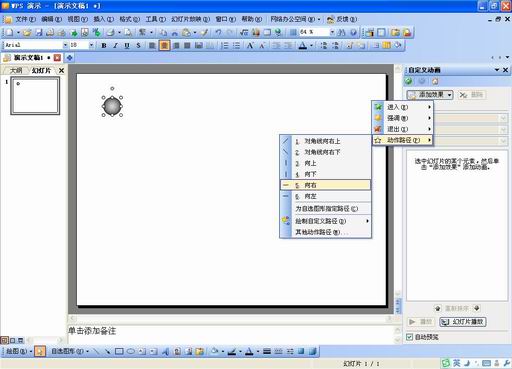Click the underline icon
The width and height of the screenshot is (512, 369).
pos(127,46)
